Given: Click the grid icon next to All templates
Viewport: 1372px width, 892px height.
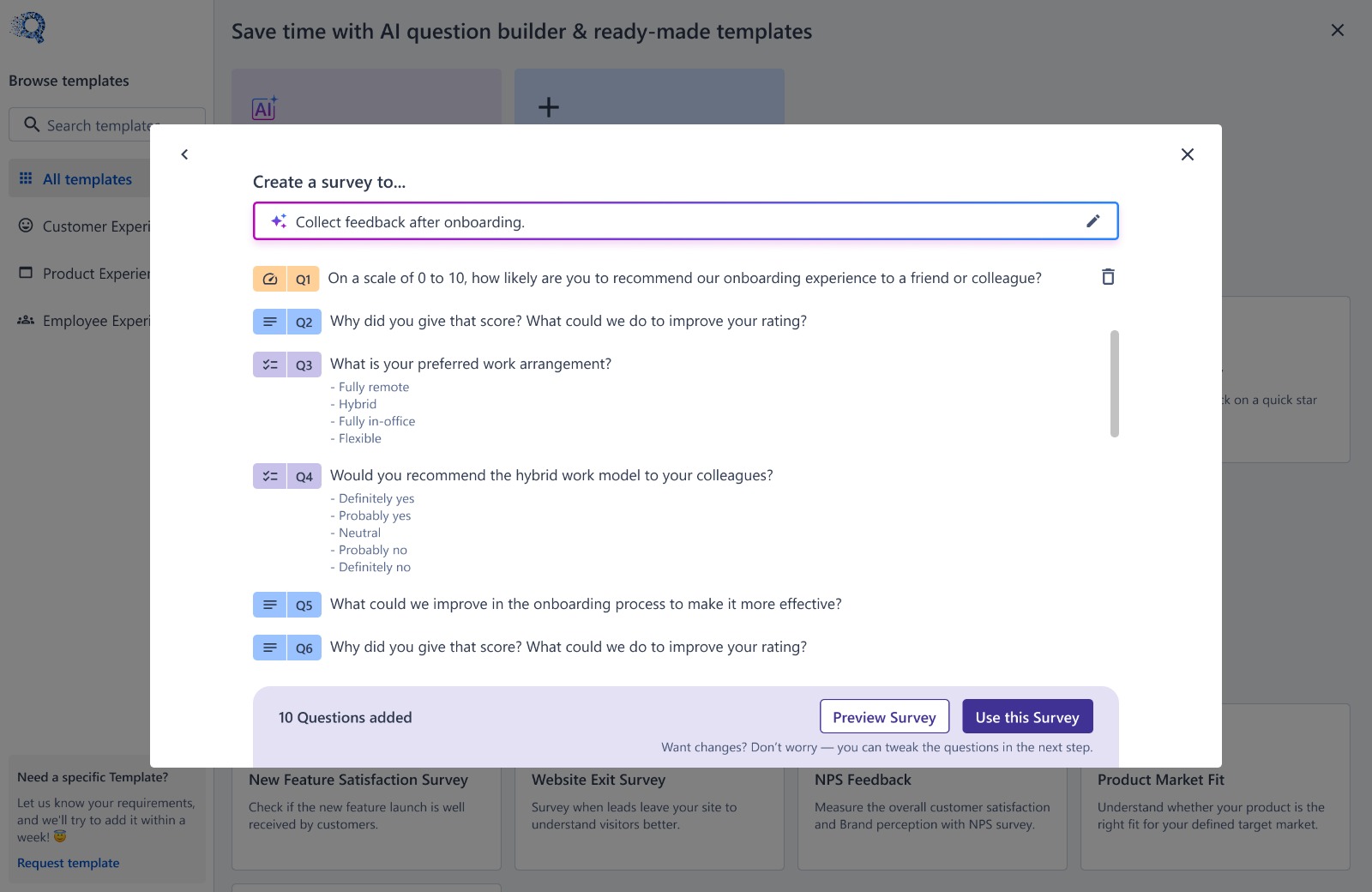Looking at the screenshot, I should point(26,178).
